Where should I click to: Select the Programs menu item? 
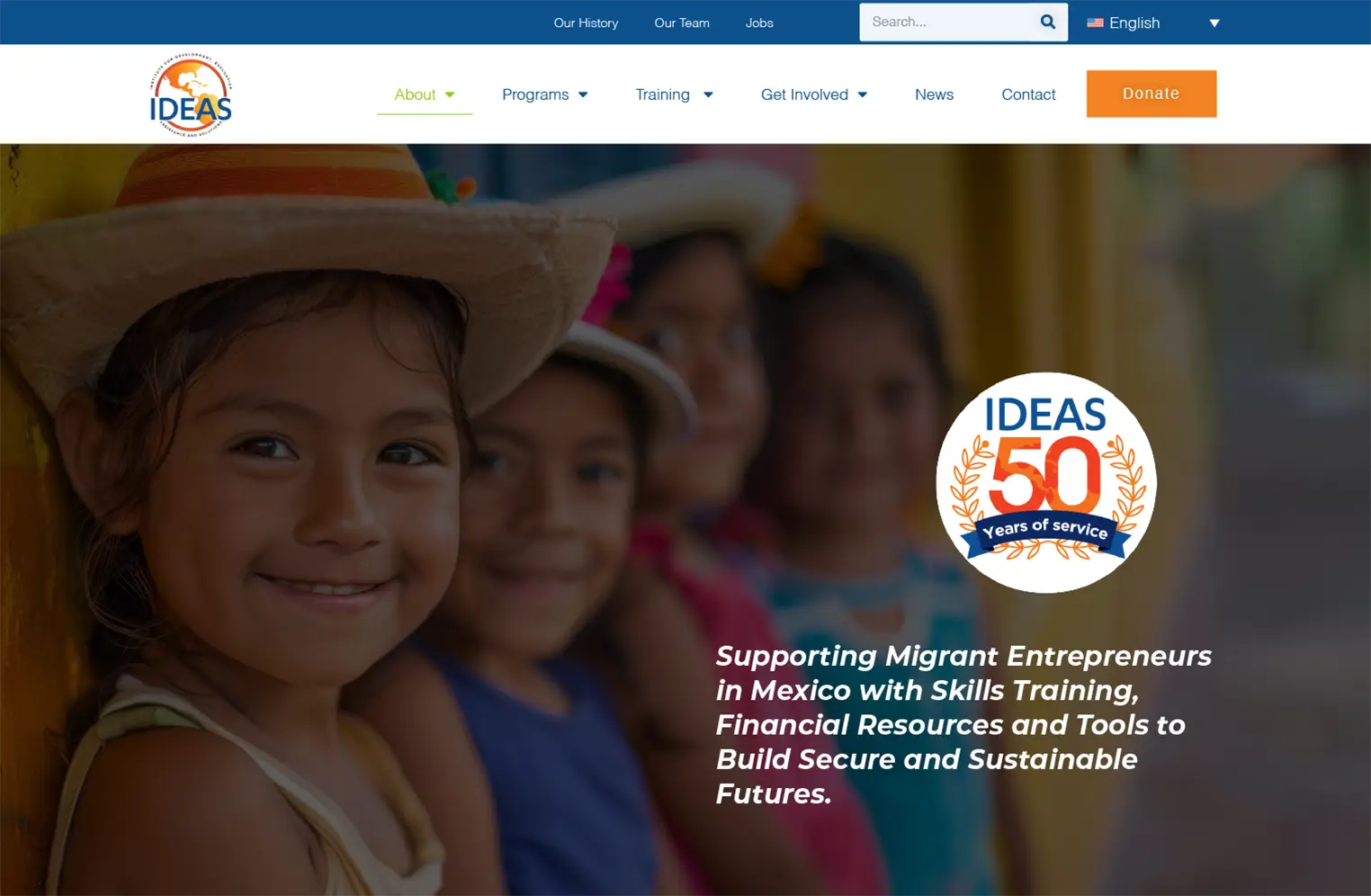point(535,94)
